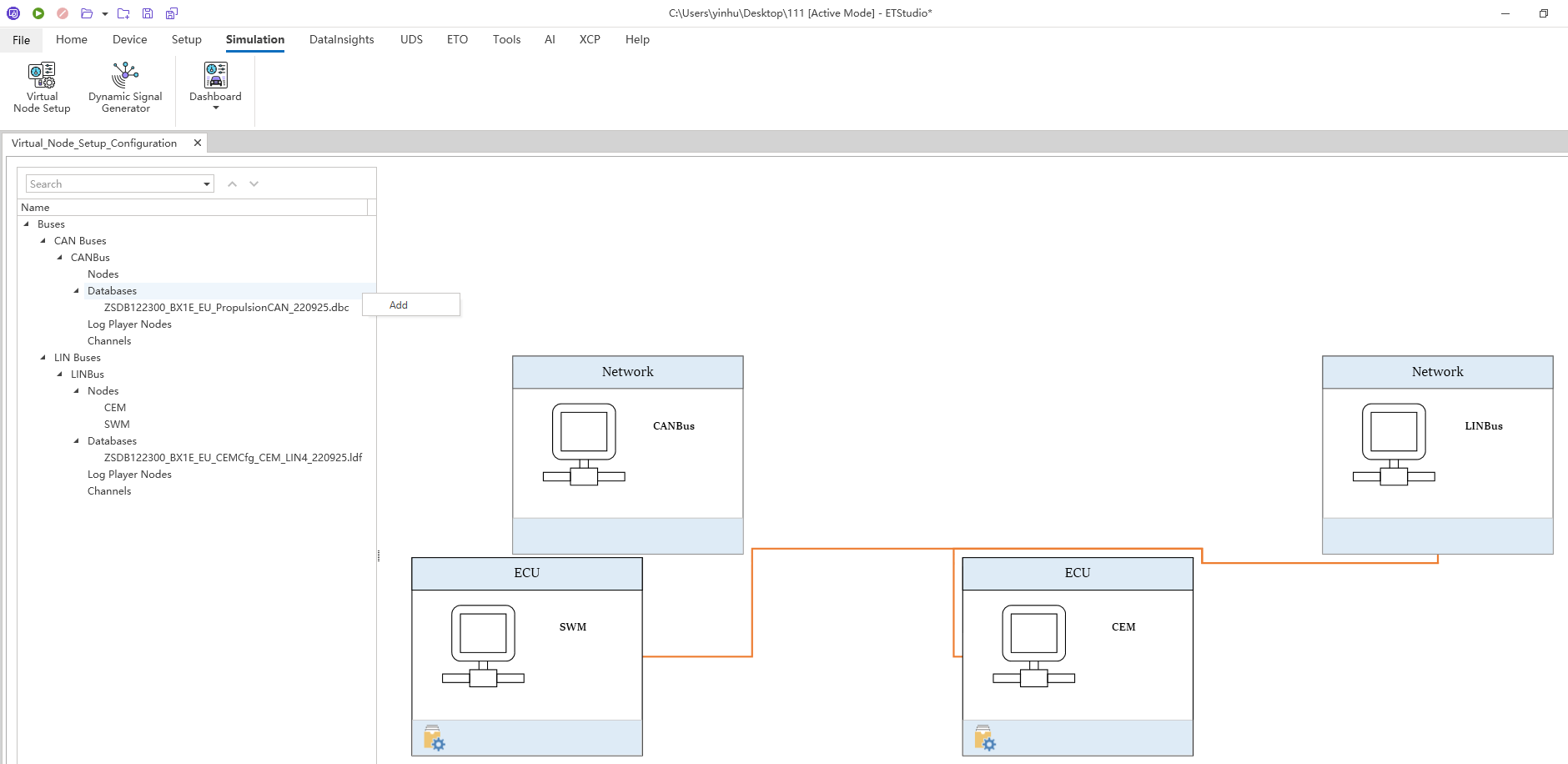Launch the Dynamic Signal Generator
1568x764 pixels.
click(125, 87)
